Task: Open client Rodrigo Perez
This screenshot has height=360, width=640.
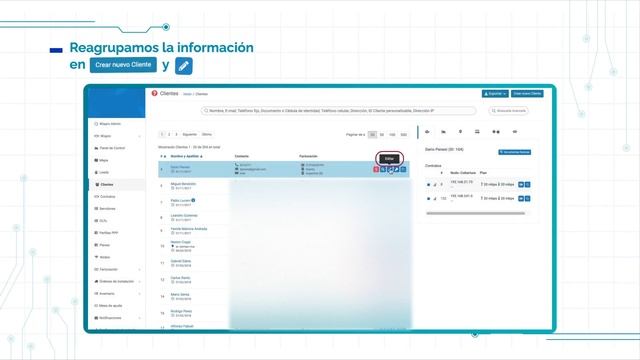Action: click(181, 311)
